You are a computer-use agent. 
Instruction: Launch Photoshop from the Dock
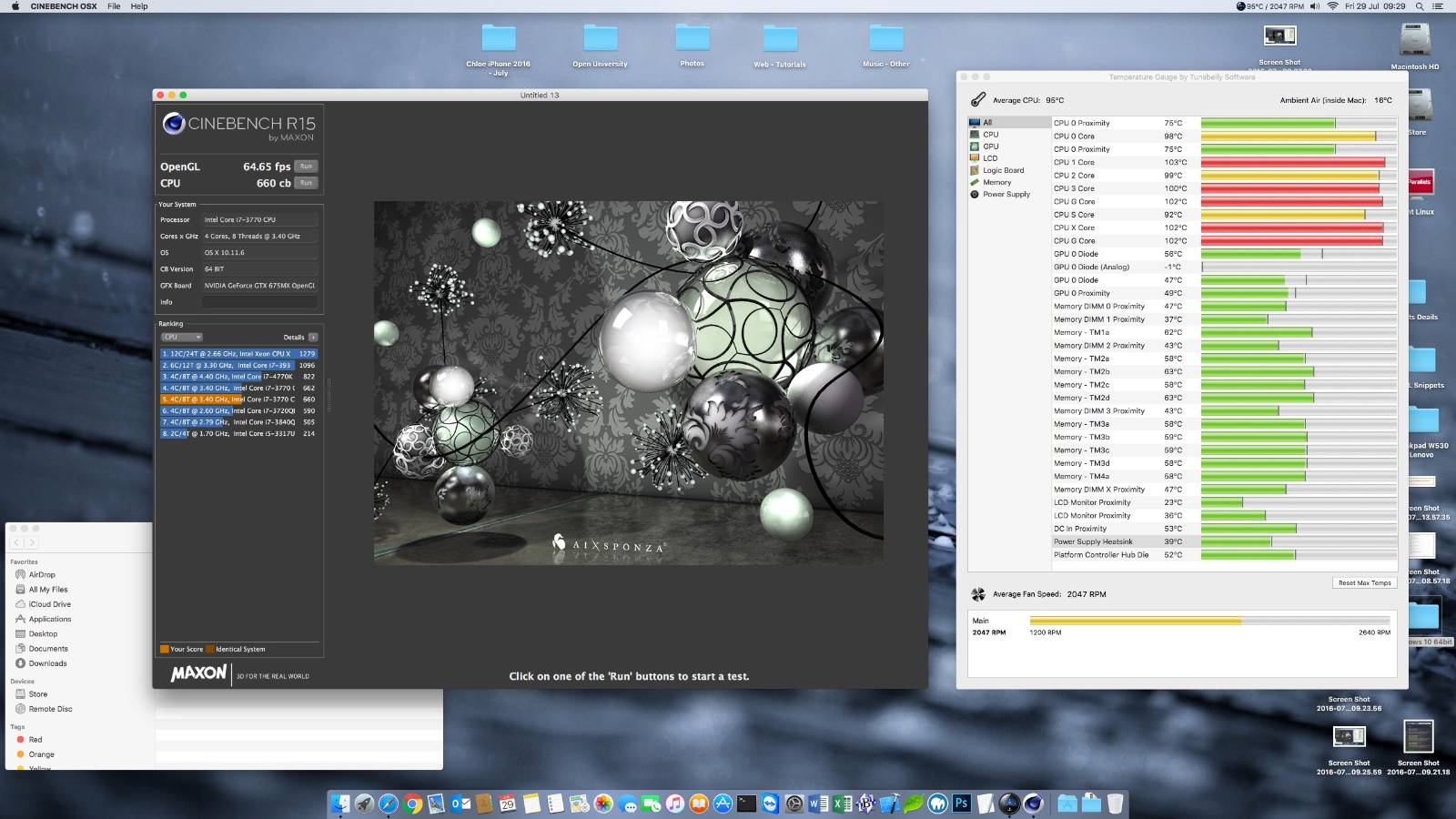(962, 804)
